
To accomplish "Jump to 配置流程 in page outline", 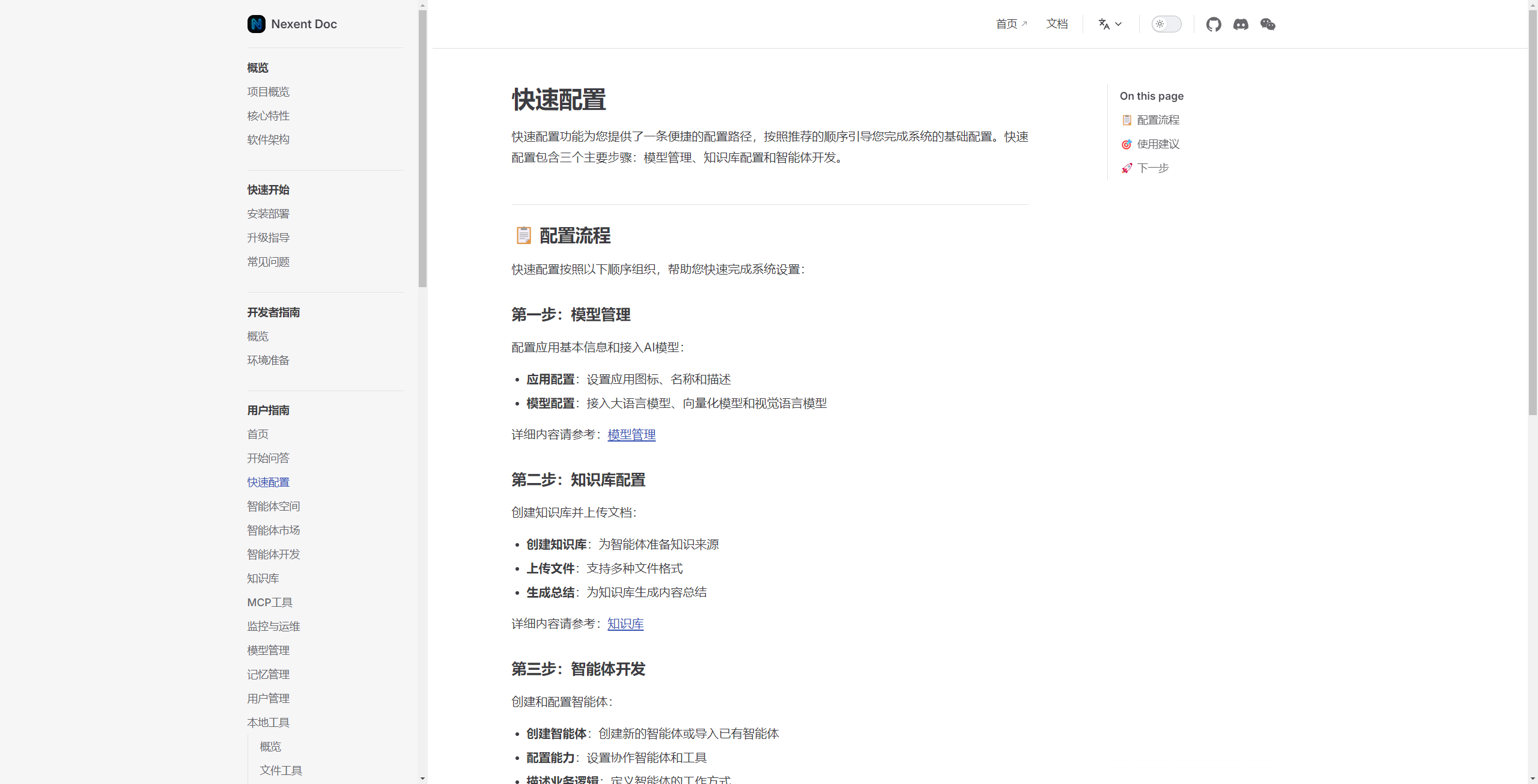I will click(x=1158, y=120).
